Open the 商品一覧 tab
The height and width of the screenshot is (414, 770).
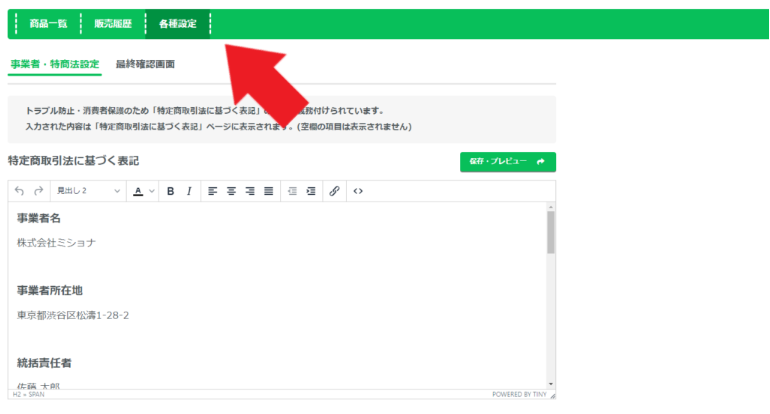[x=48, y=24]
